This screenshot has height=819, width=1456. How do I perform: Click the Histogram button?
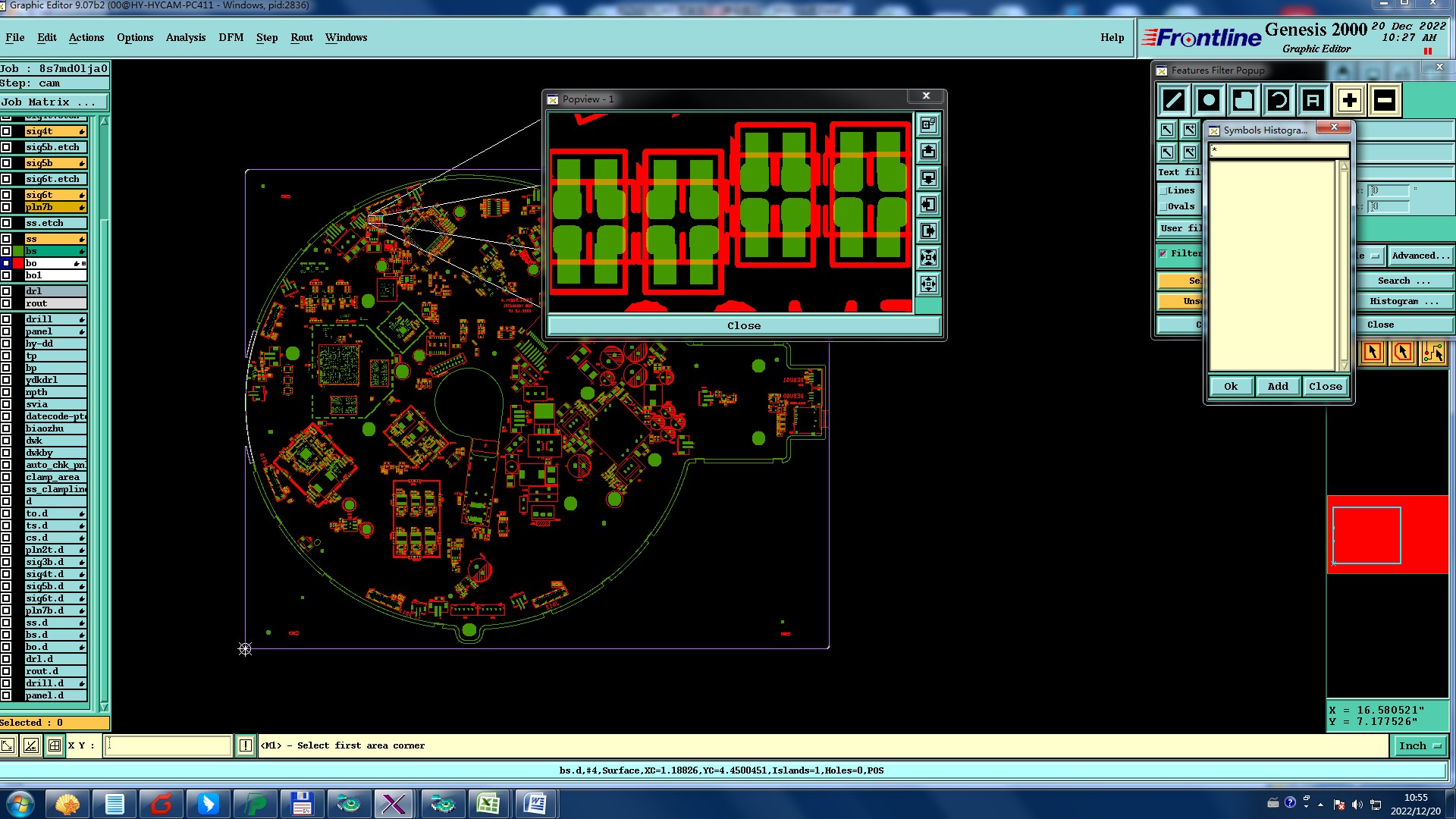coord(1404,302)
